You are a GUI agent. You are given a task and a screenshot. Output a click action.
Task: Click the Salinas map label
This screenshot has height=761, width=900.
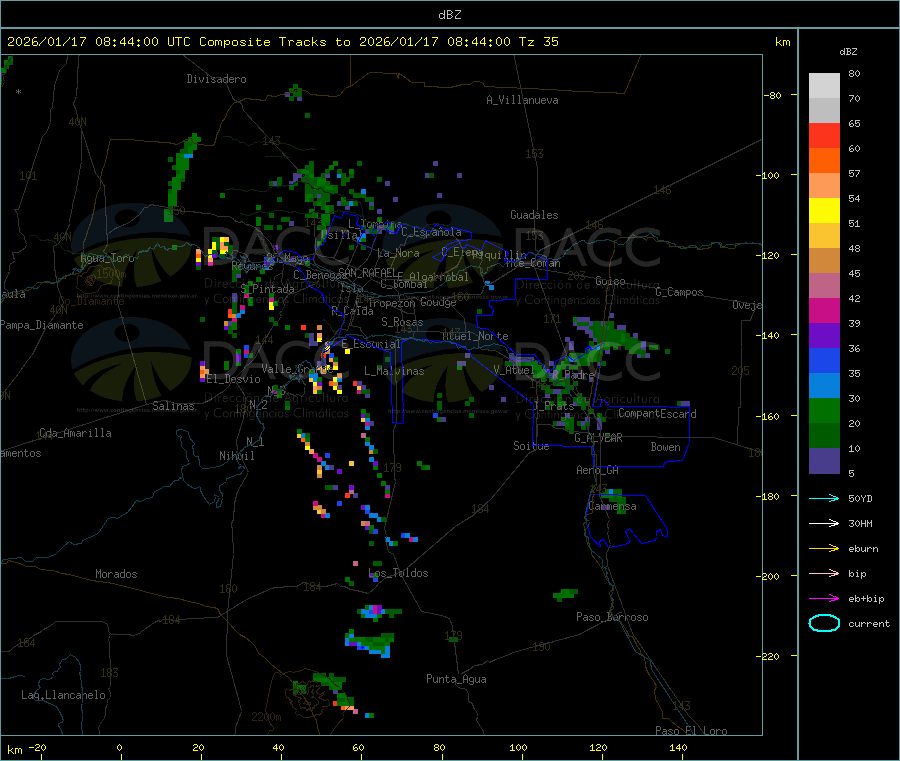click(173, 406)
